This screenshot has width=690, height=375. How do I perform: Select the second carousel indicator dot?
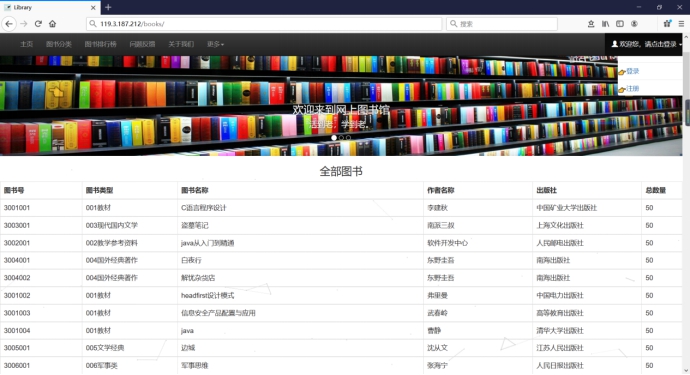click(x=341, y=138)
